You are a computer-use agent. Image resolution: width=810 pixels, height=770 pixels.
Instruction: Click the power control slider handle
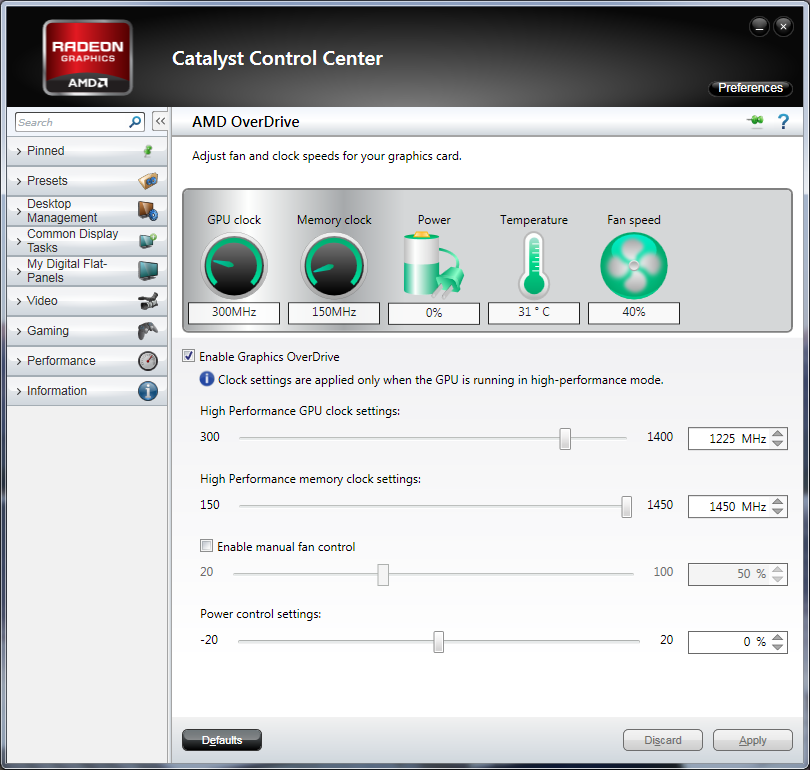tap(439, 641)
